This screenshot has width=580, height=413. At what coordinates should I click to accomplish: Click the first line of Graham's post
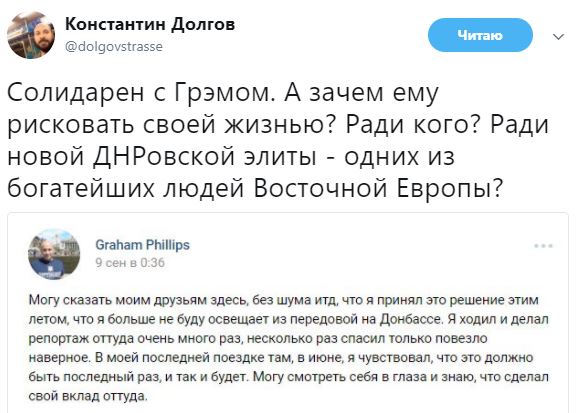click(283, 300)
